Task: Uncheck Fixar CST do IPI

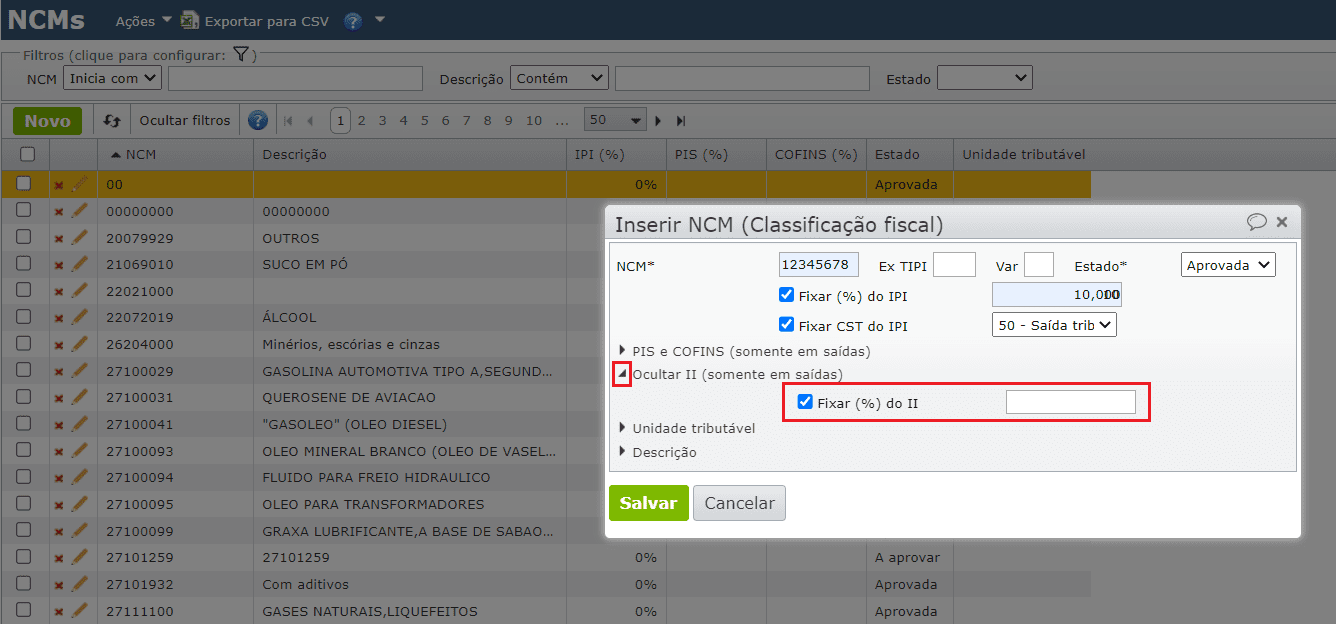Action: point(786,325)
